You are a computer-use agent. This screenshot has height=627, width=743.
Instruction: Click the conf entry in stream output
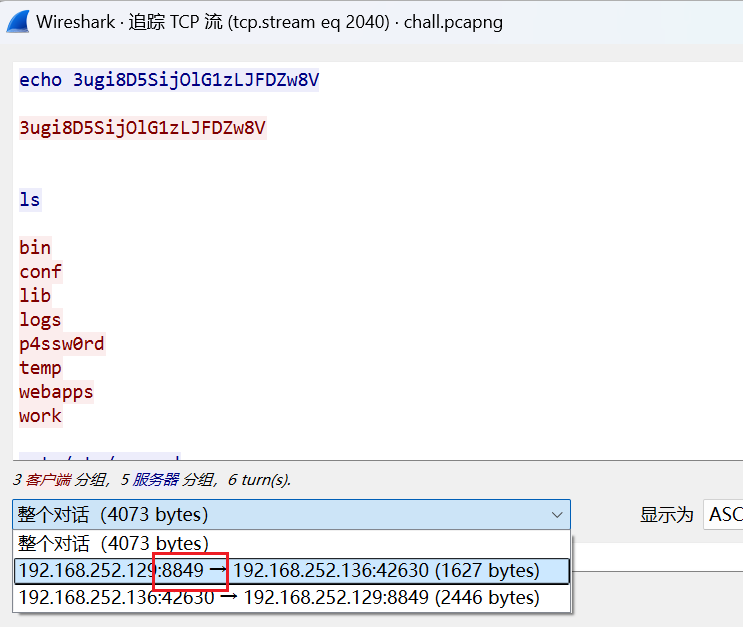point(40,272)
